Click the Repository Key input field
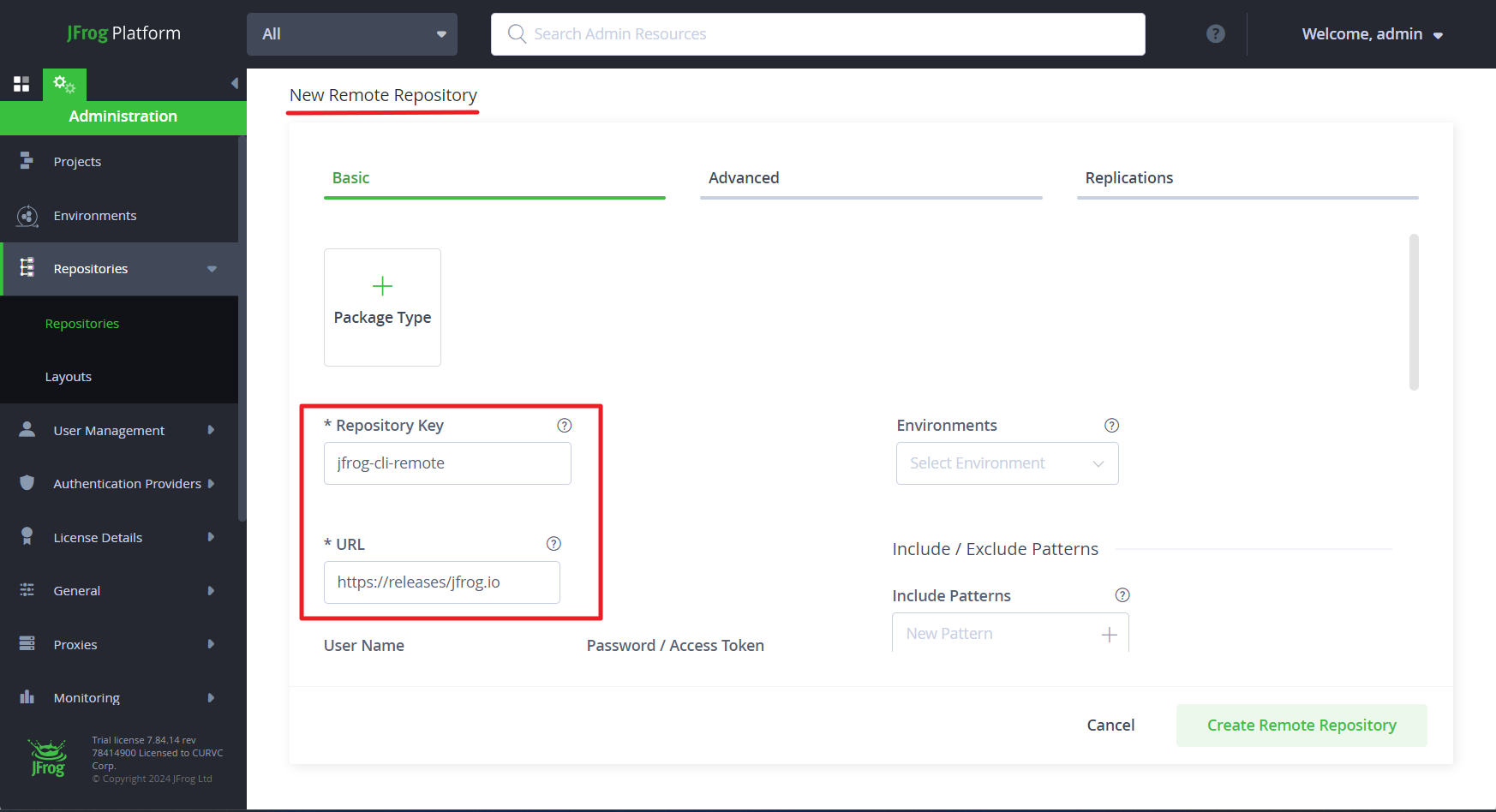Viewport: 1496px width, 812px height. click(x=447, y=463)
